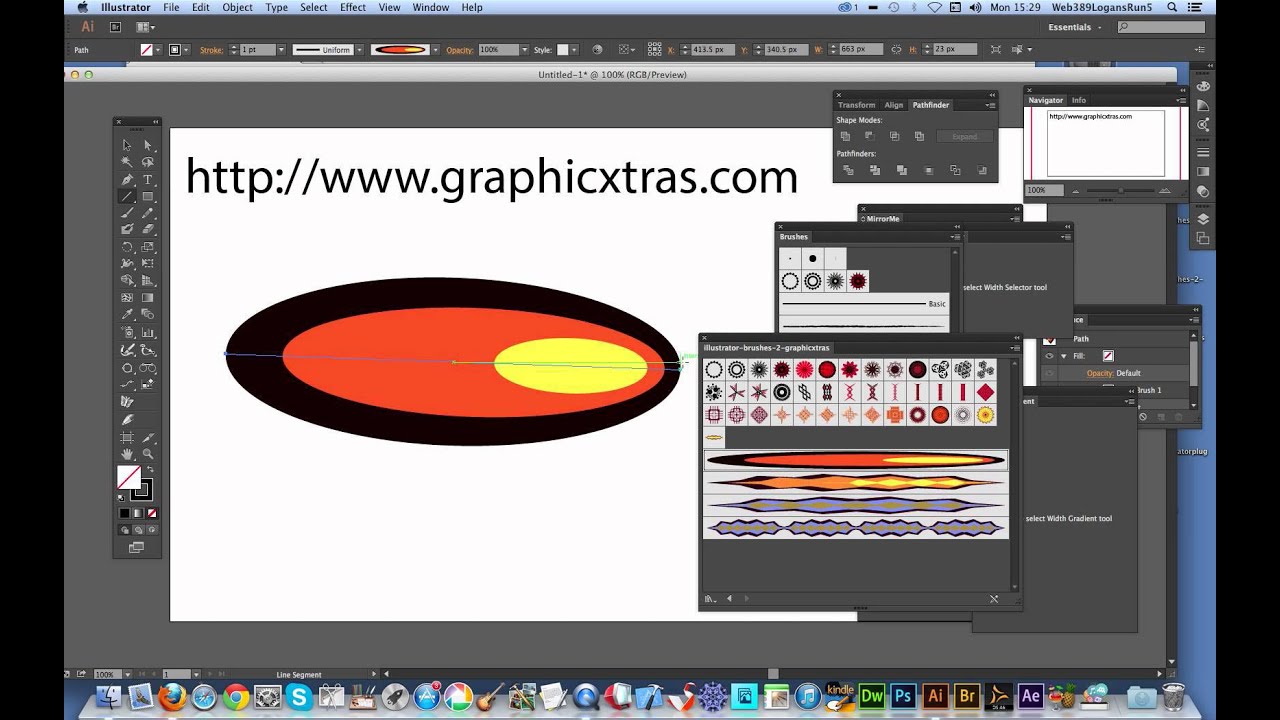Open the Uniform width profile dropdown
The image size is (1280, 720).
(x=359, y=49)
